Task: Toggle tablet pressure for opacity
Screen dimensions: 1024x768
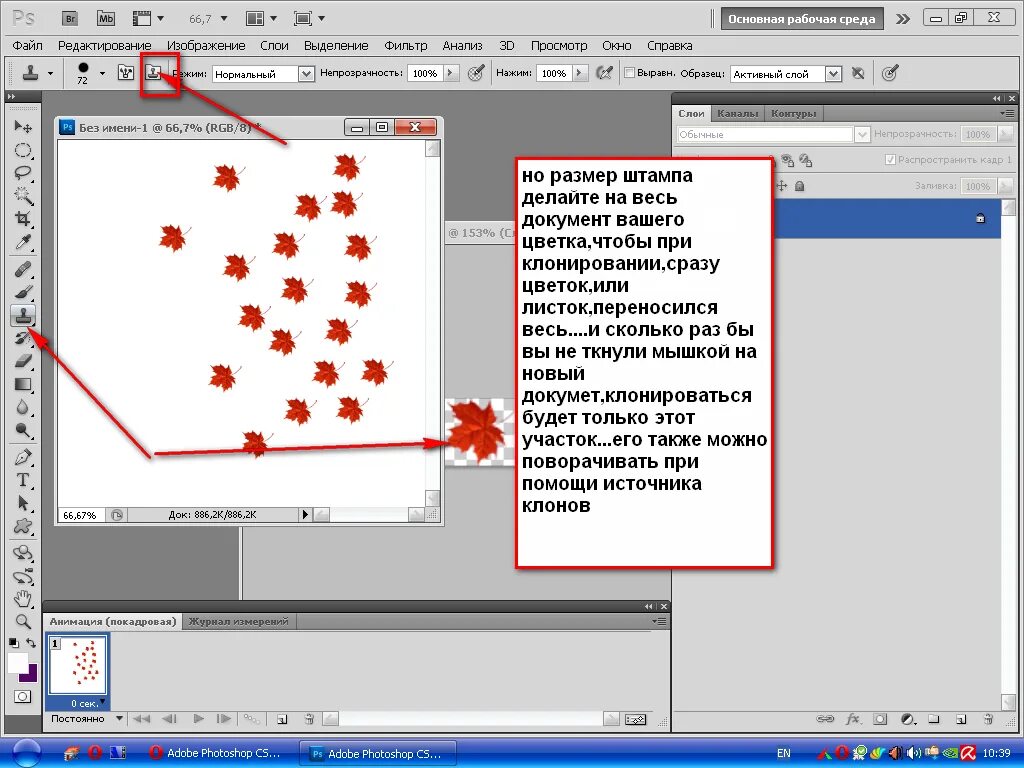Action: pos(476,73)
